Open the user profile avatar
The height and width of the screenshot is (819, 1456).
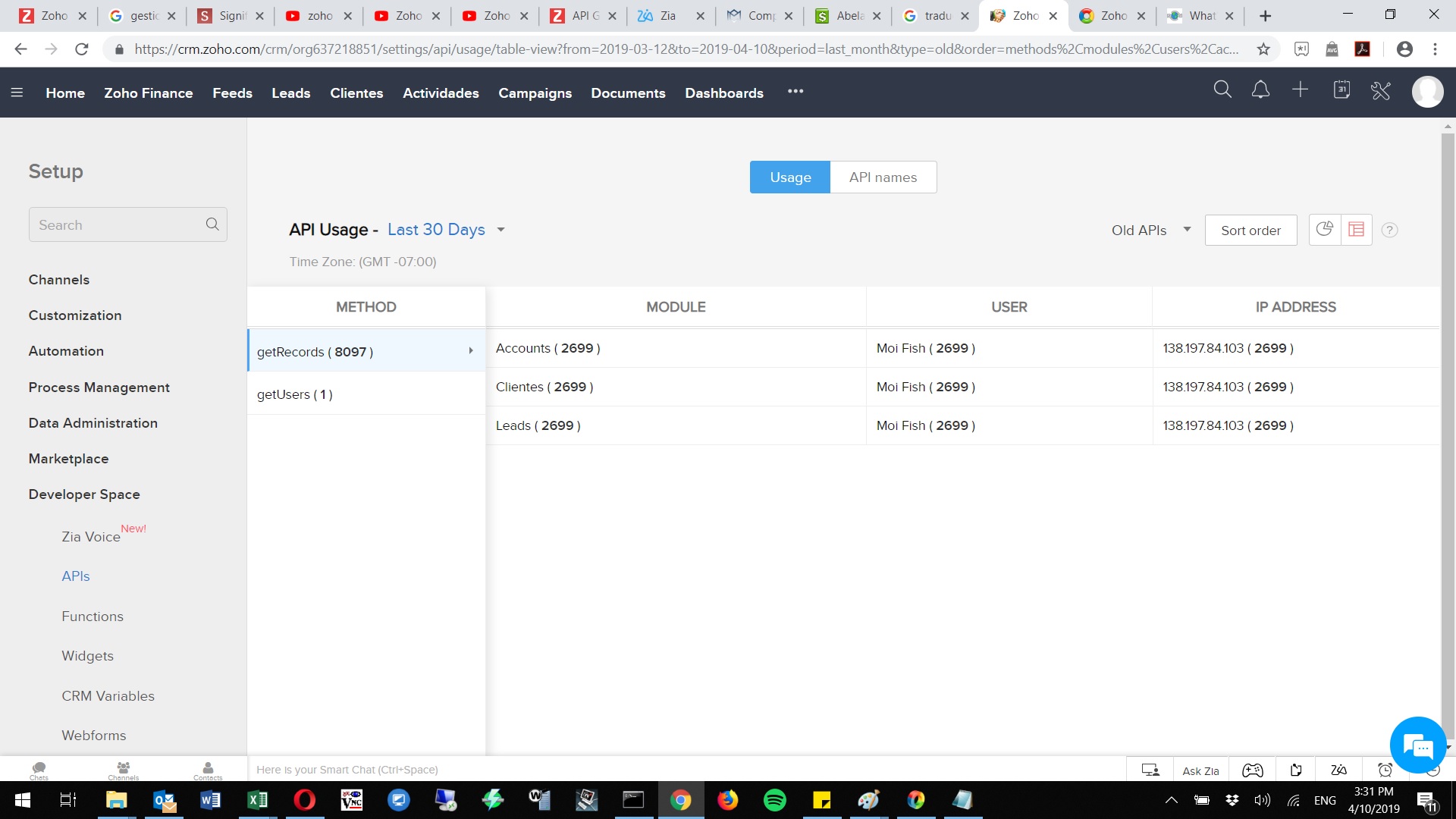pos(1427,92)
